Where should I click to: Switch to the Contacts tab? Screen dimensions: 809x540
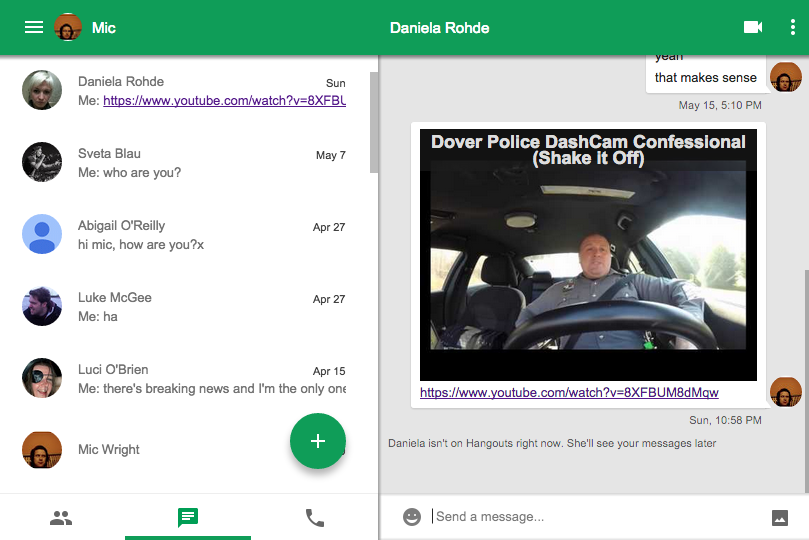pos(61,518)
